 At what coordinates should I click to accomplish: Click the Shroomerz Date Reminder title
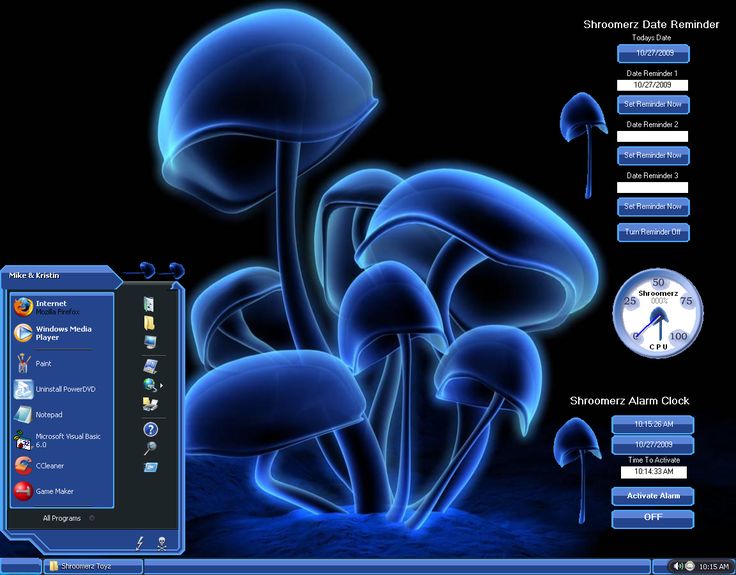click(x=651, y=25)
